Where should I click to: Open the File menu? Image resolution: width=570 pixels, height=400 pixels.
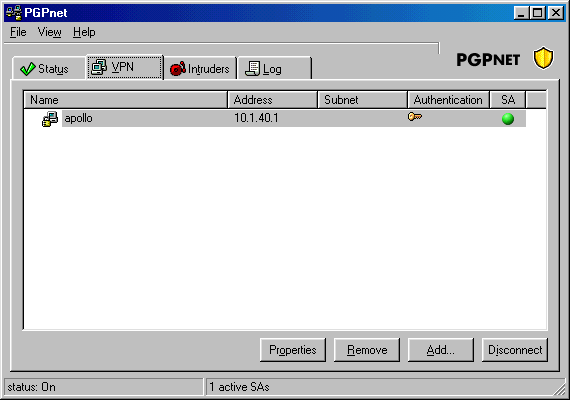click(18, 32)
